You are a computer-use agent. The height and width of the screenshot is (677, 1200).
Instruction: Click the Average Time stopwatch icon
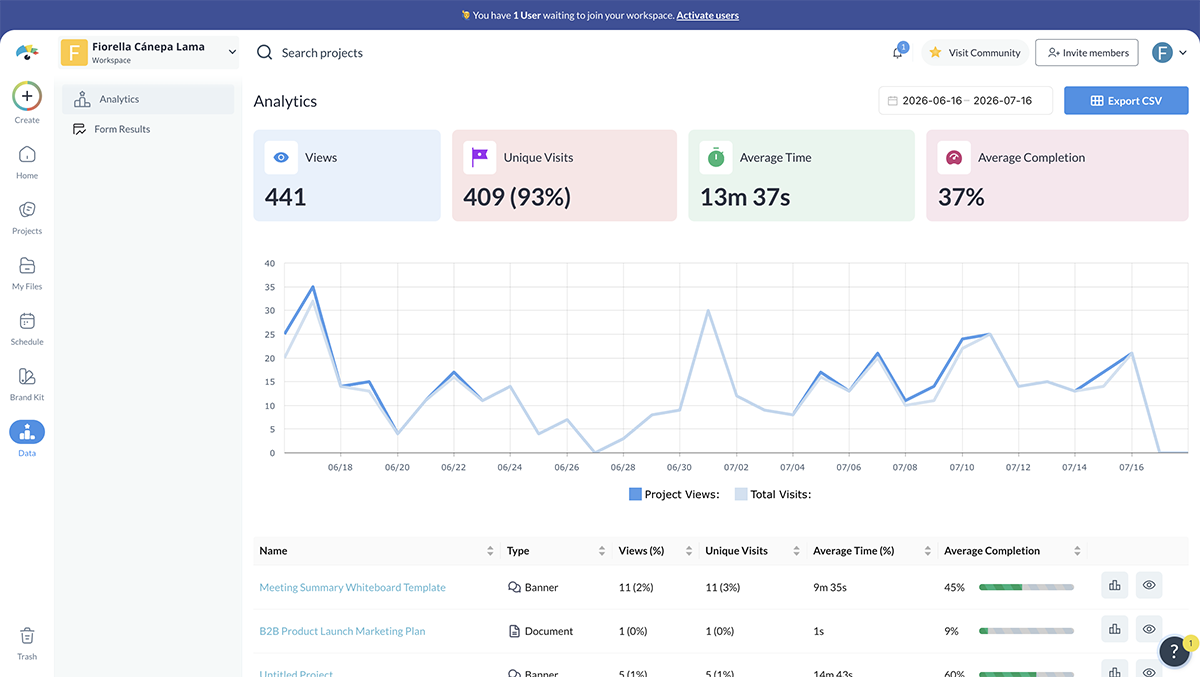(716, 158)
